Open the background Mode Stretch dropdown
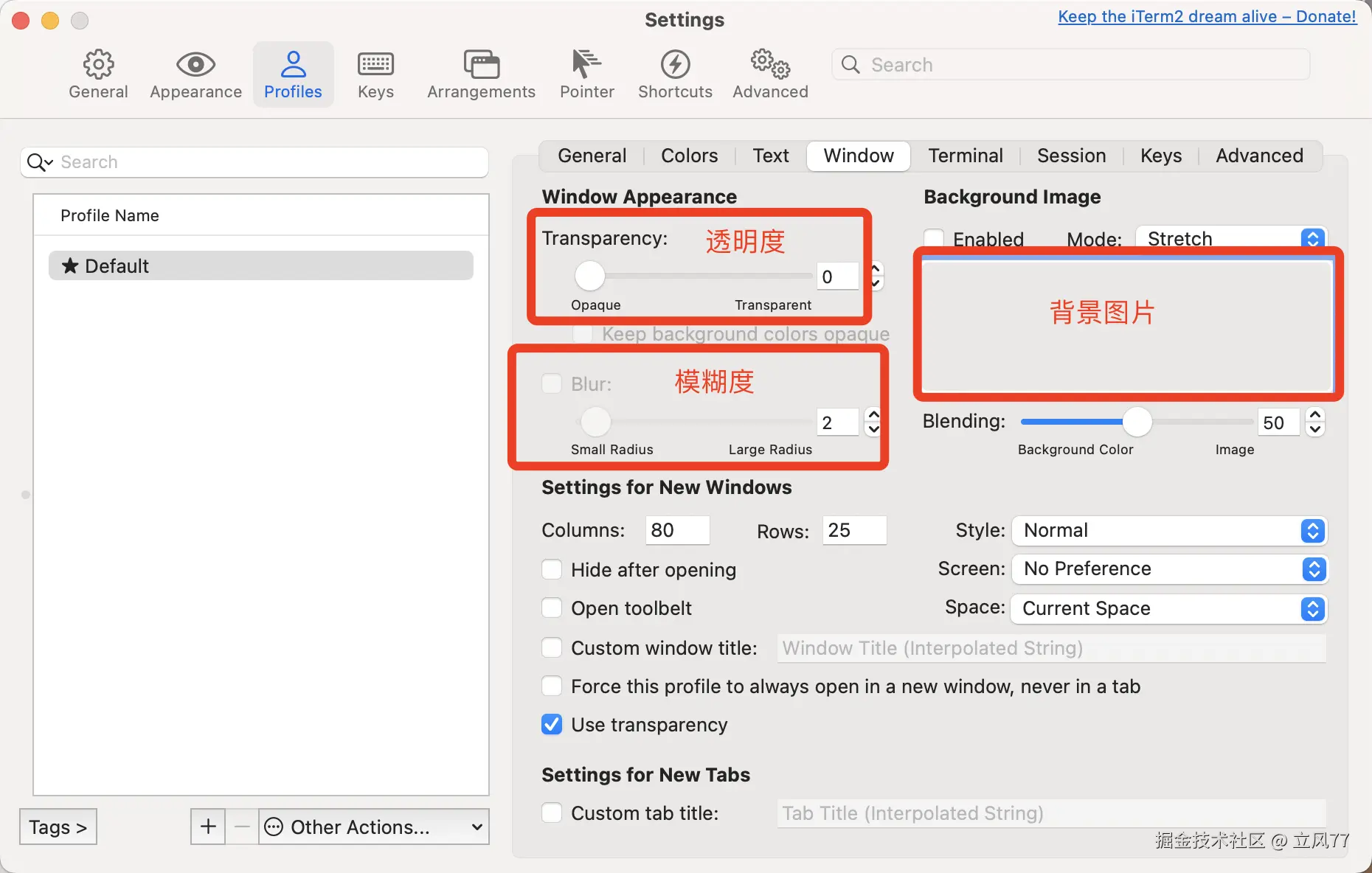 (1231, 238)
